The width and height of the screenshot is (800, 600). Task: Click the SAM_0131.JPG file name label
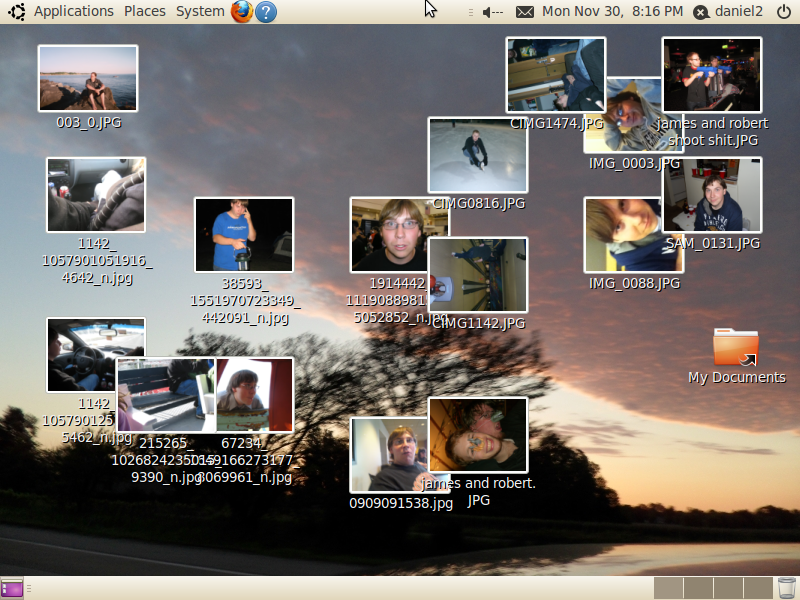(x=713, y=243)
